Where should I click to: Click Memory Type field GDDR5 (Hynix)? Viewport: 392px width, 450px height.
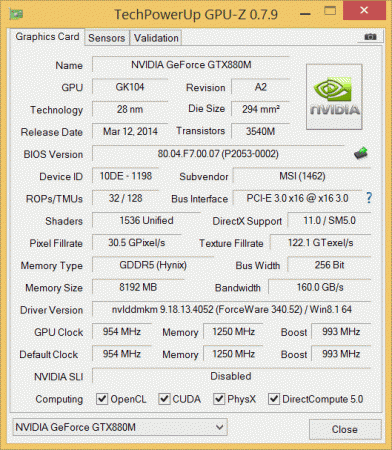pos(153,265)
